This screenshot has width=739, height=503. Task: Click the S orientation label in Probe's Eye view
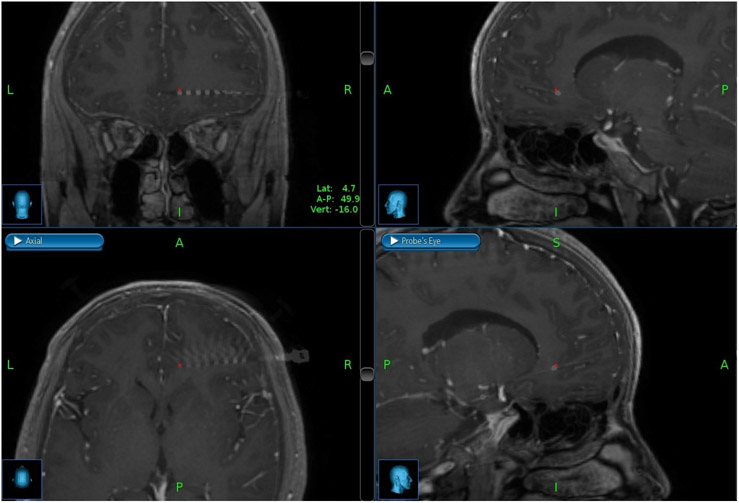pos(556,243)
